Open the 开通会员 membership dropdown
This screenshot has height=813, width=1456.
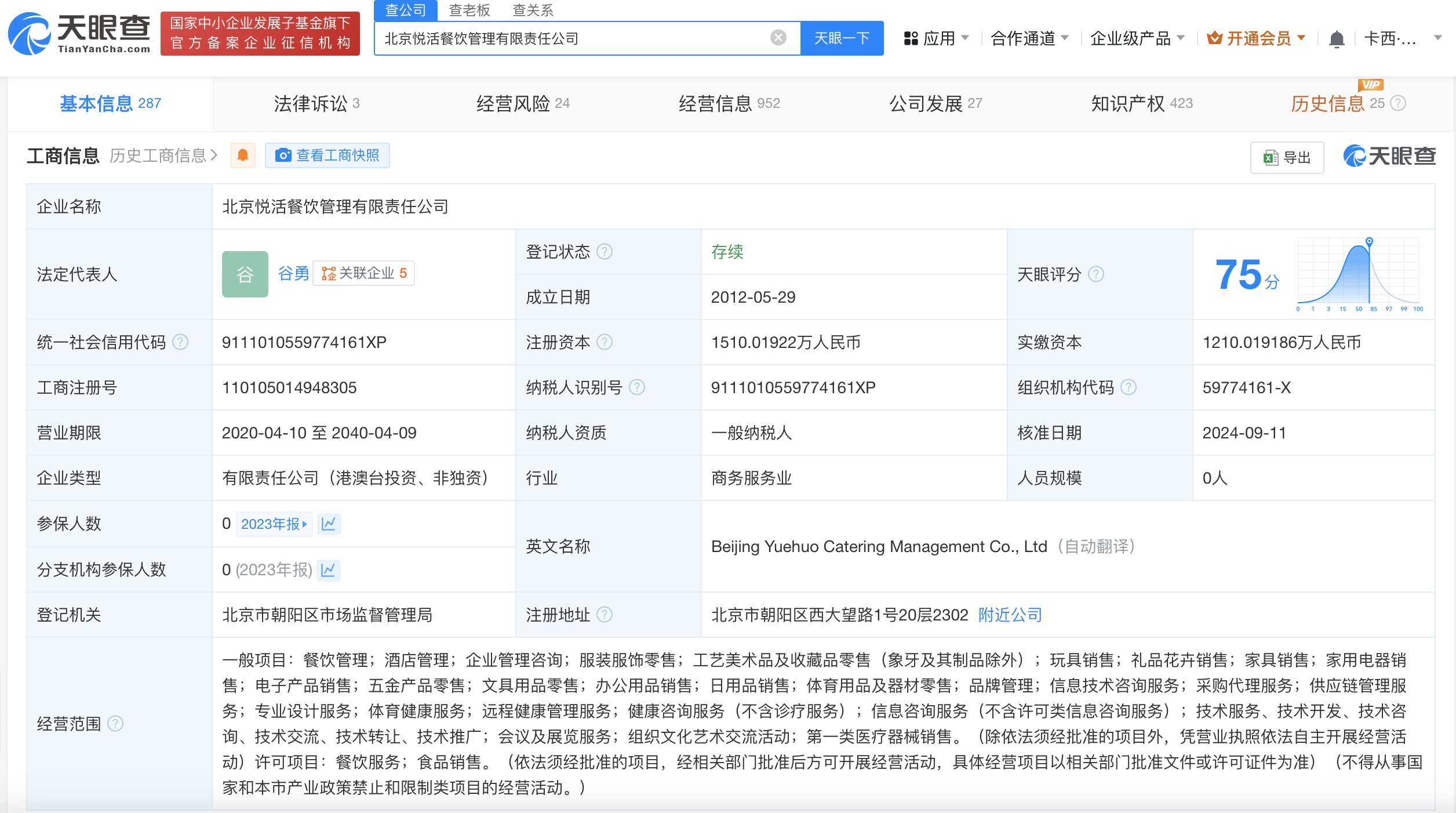point(1256,38)
